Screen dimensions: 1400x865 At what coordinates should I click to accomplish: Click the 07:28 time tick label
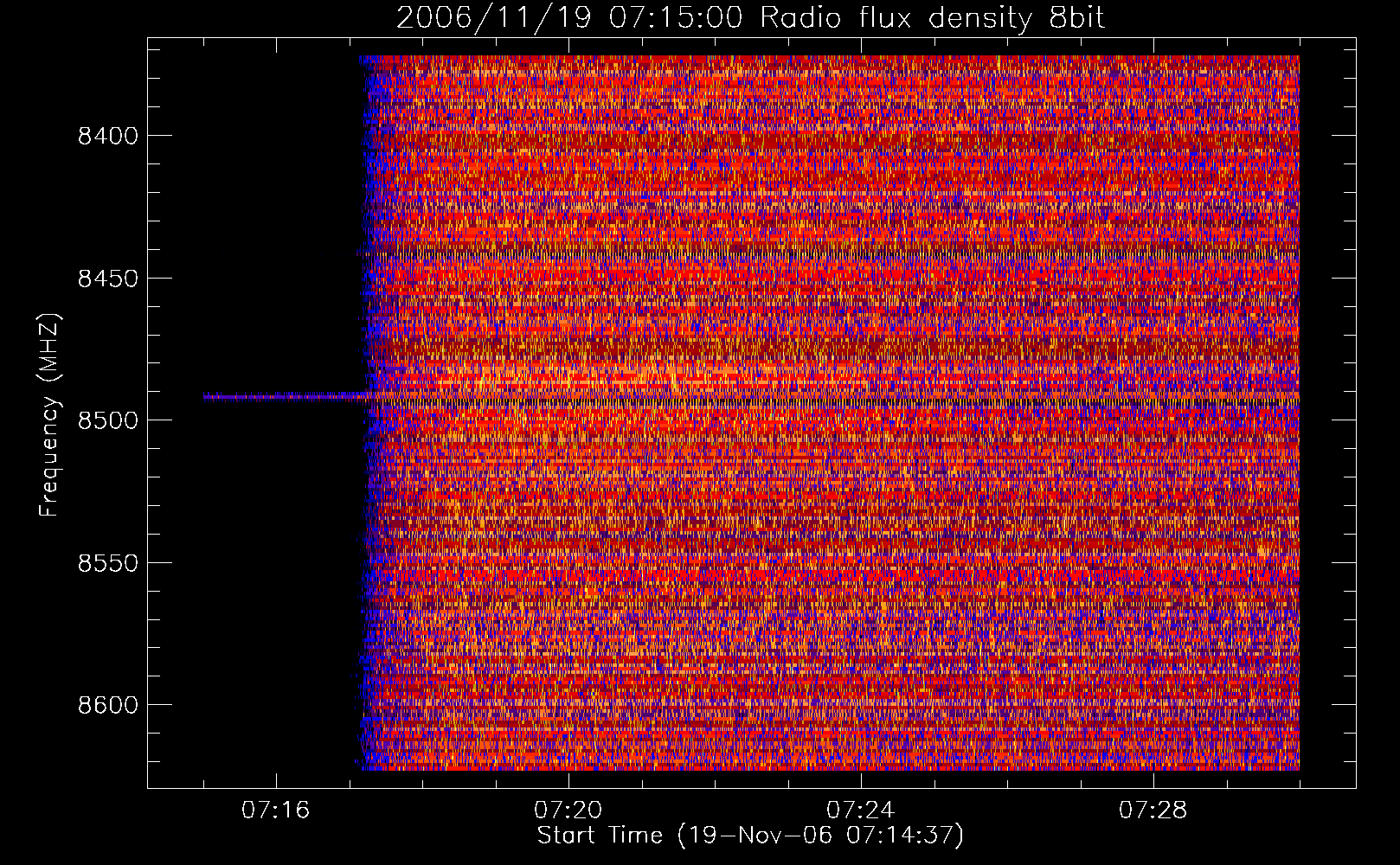[x=1153, y=811]
